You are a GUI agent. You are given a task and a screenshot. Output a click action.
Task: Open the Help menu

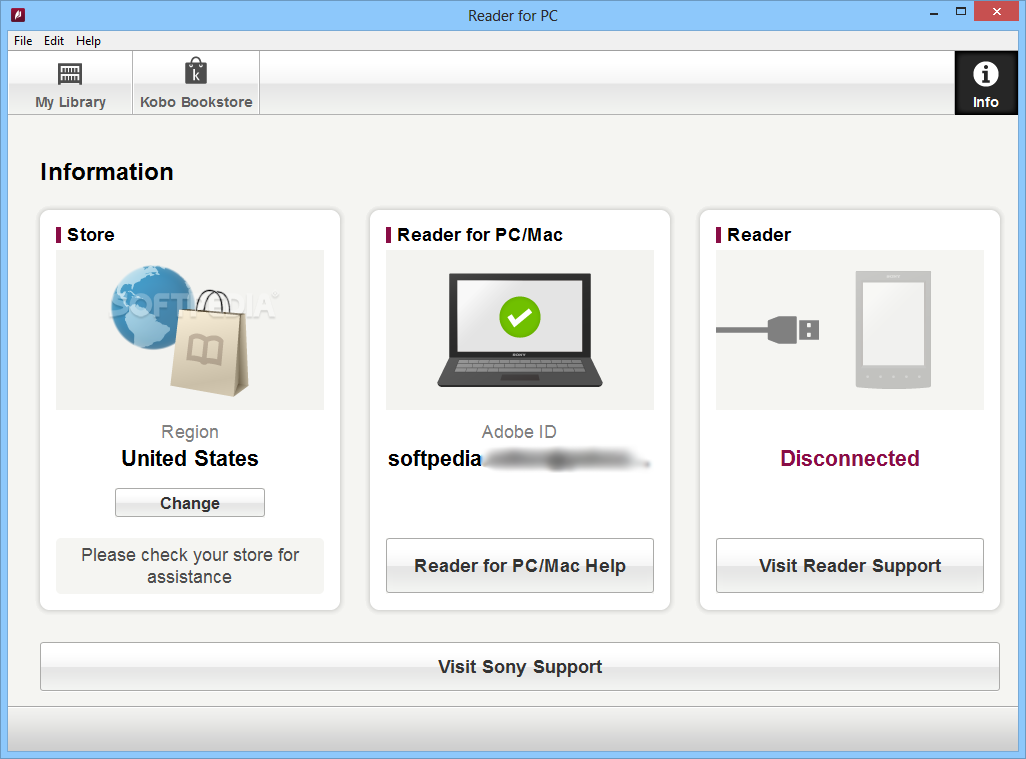88,41
